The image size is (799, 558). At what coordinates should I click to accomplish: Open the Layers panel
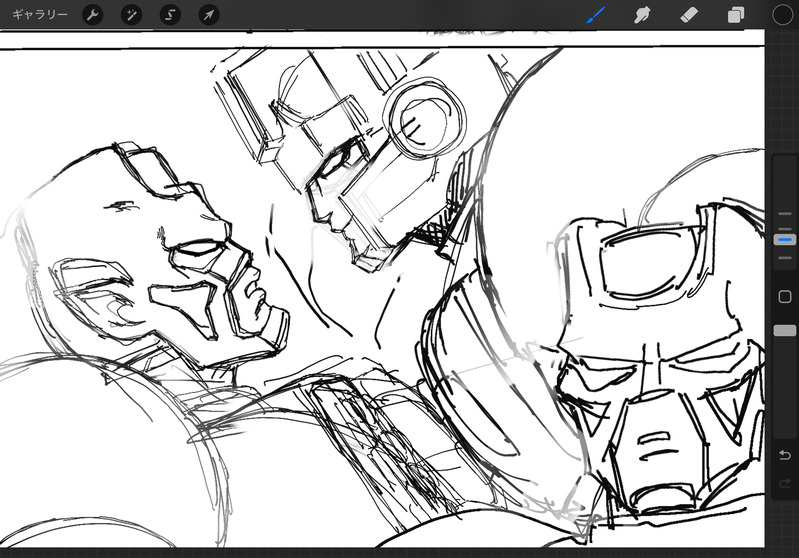point(735,15)
